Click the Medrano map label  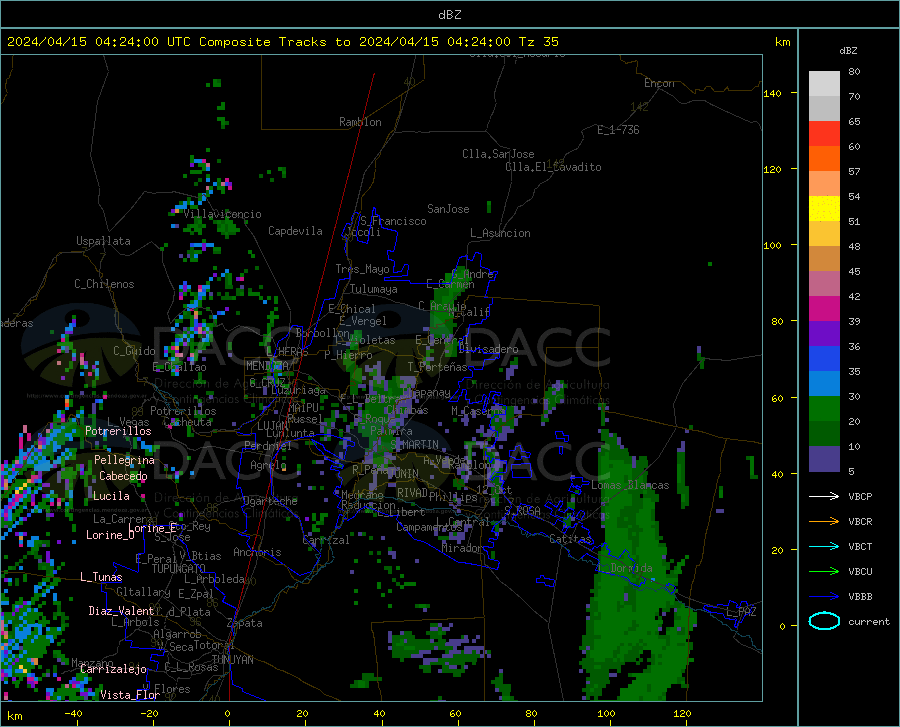[362, 495]
